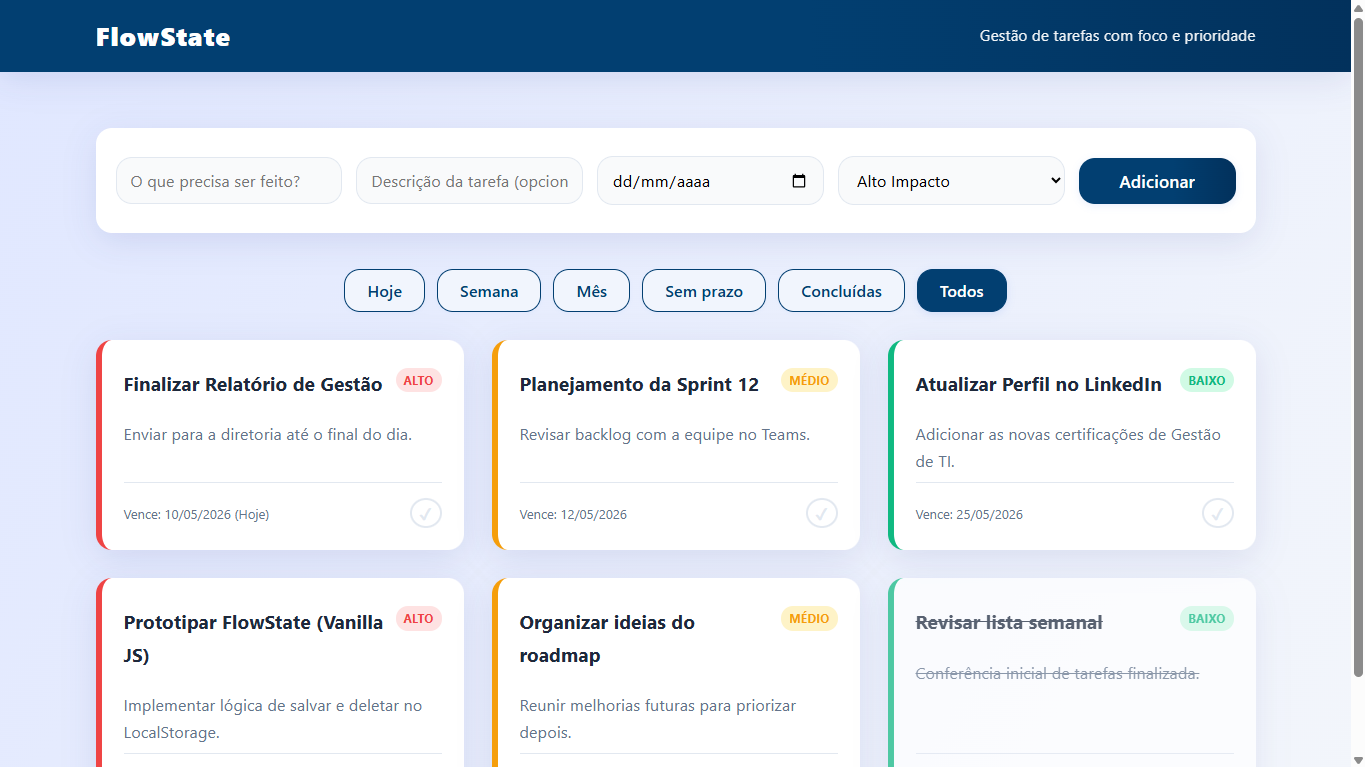Open the Alto Impacto priority dropdown
The height and width of the screenshot is (767, 1365).
[951, 181]
